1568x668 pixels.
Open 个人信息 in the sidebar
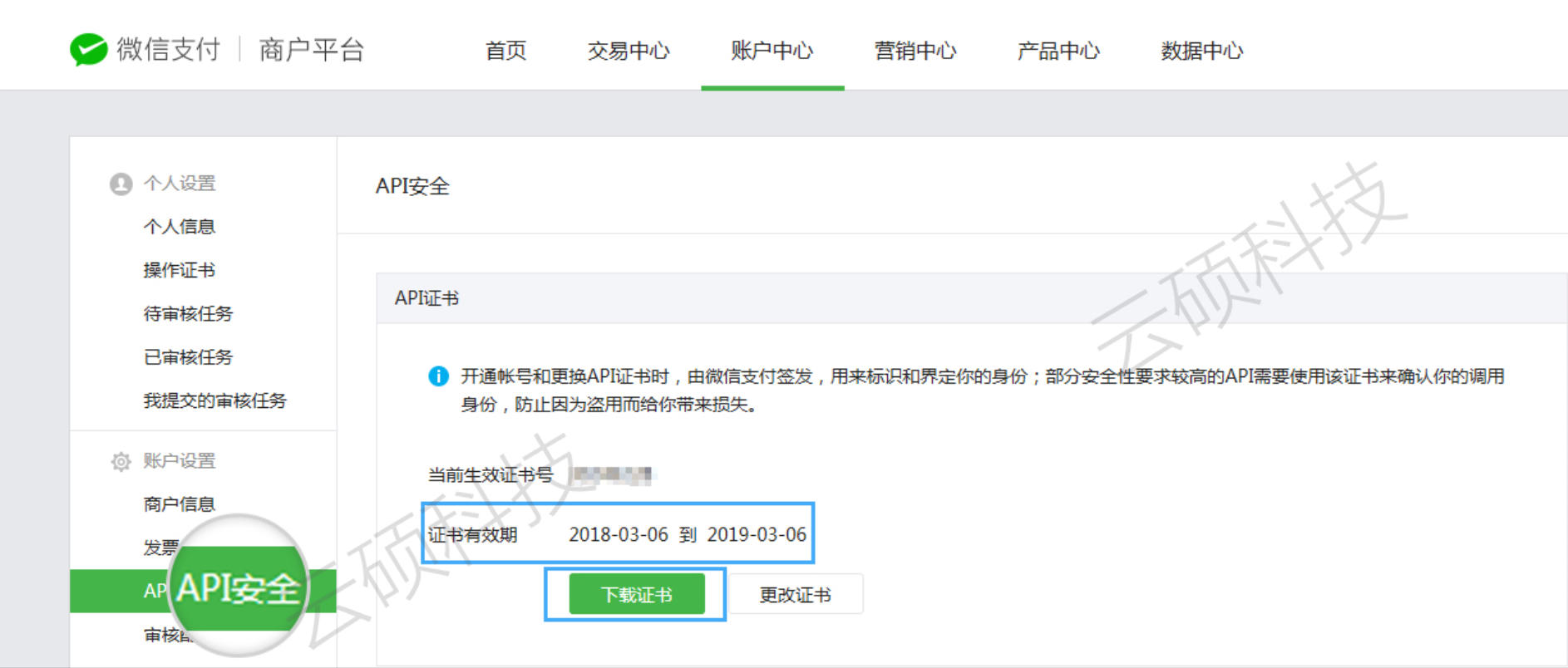click(179, 227)
